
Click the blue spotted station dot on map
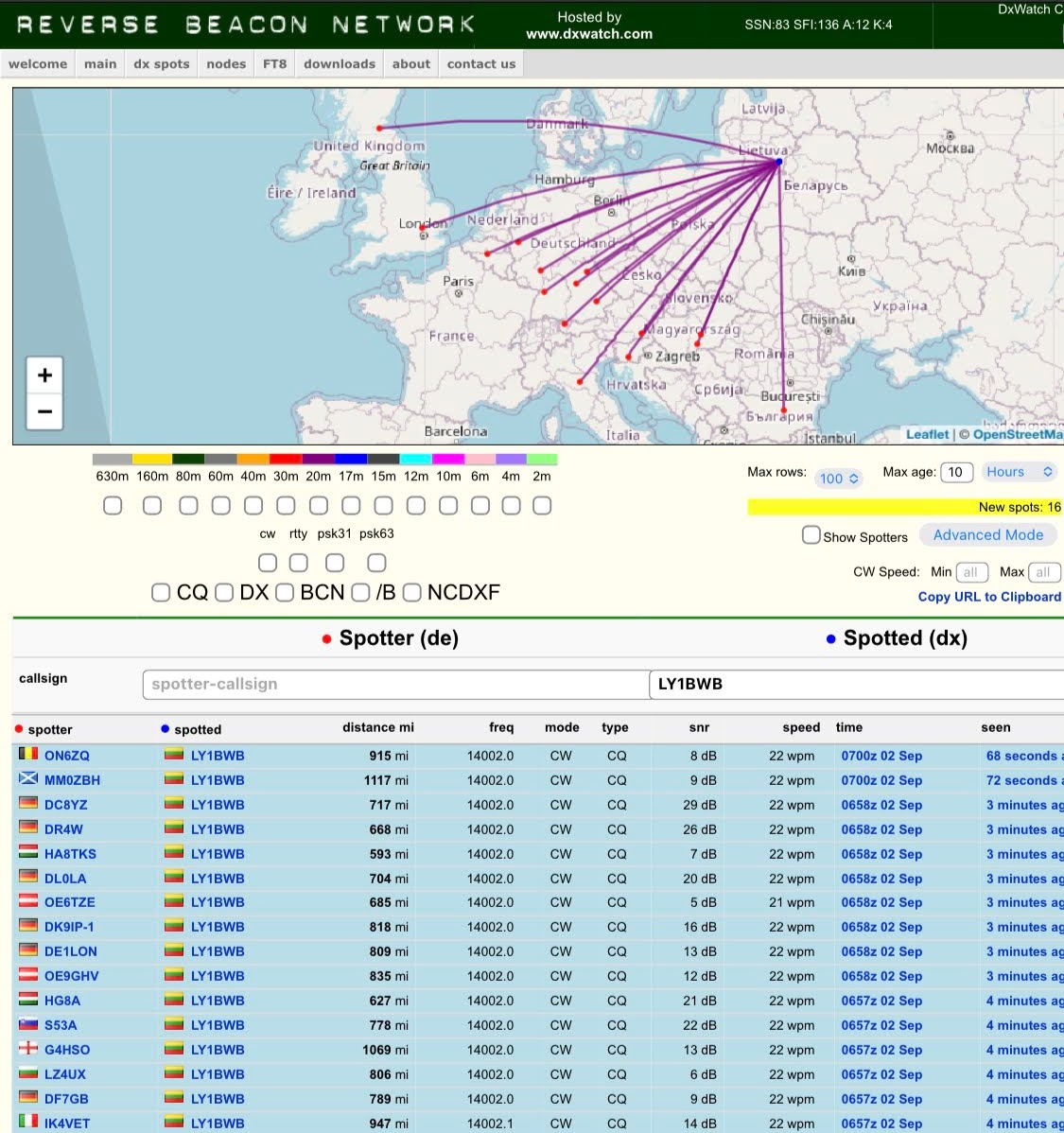779,162
